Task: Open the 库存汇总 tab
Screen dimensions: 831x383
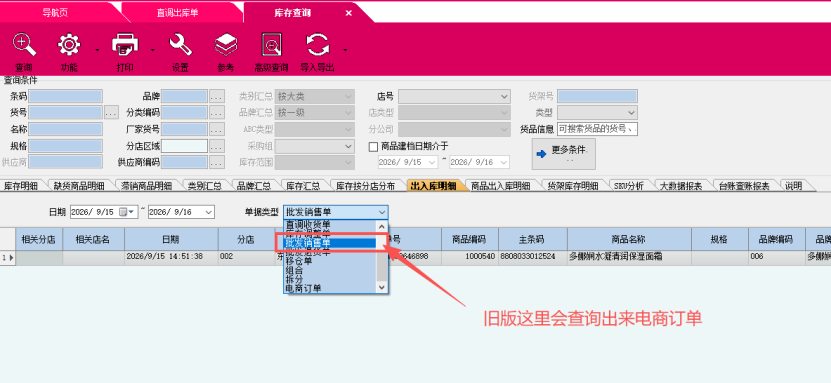Action: pyautogui.click(x=303, y=186)
